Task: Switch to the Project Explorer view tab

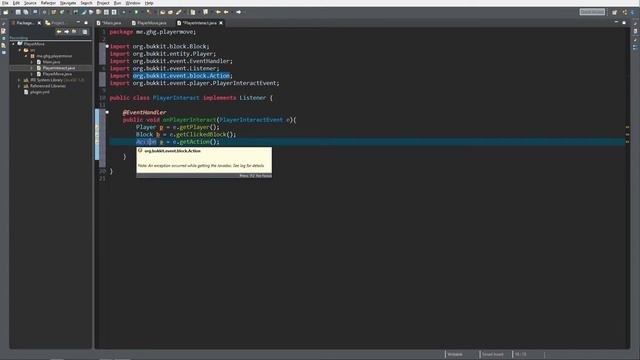Action: pyautogui.click(x=55, y=23)
